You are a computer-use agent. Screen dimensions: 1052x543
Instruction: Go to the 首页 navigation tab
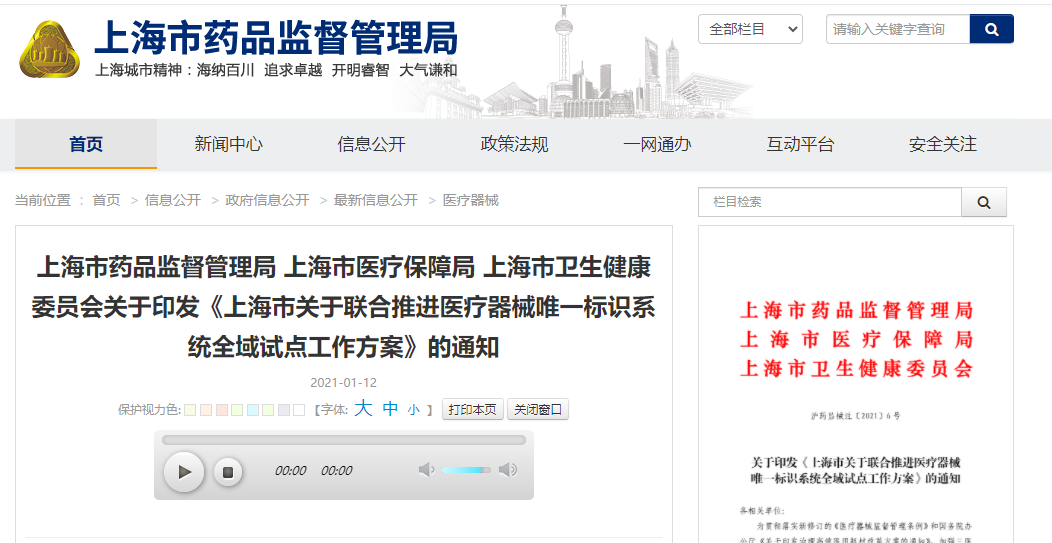86,144
